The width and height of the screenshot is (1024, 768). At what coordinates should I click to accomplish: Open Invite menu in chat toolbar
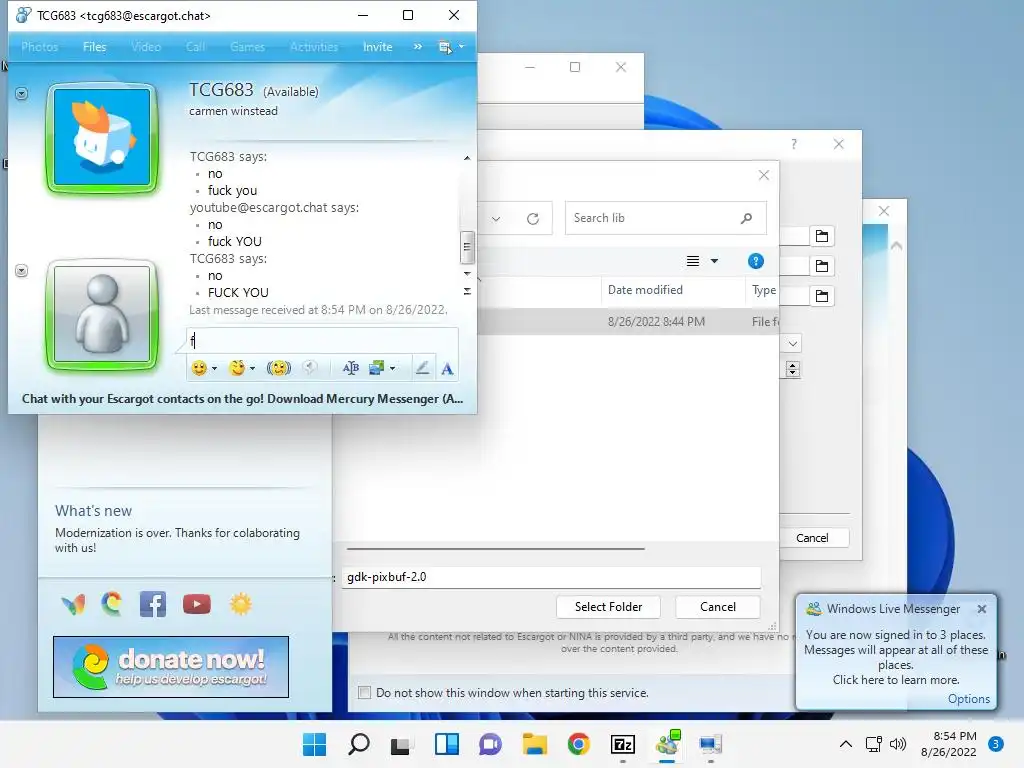click(x=377, y=47)
